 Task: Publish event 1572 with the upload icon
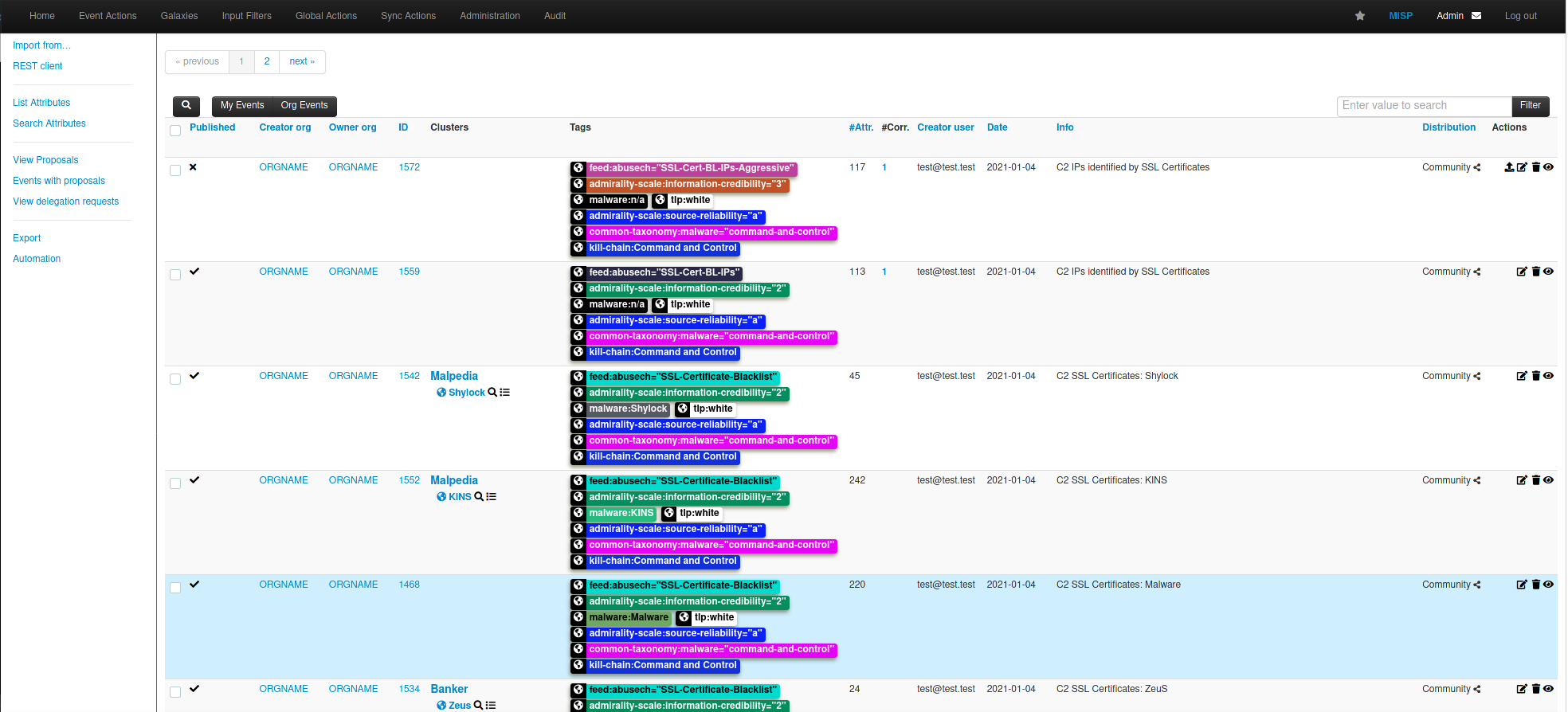tap(1509, 167)
